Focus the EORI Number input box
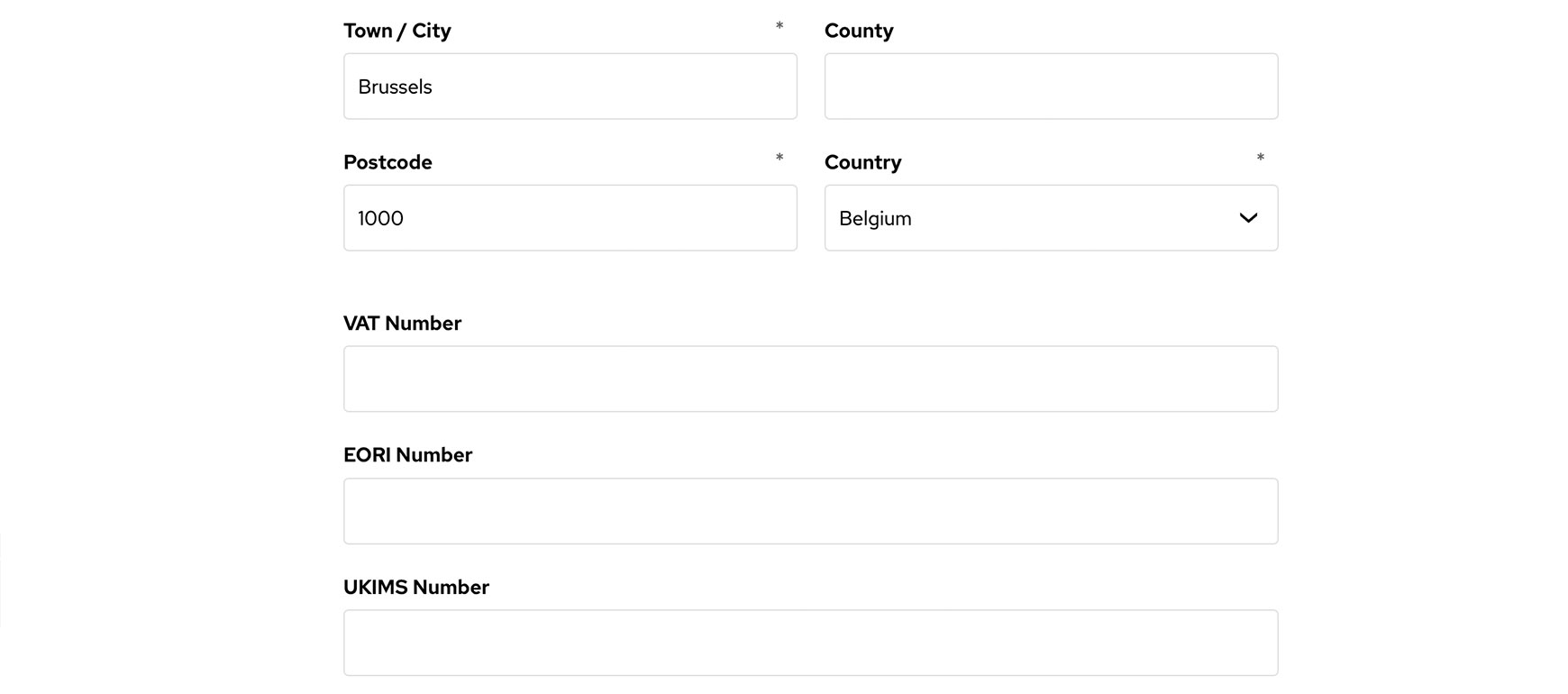The height and width of the screenshot is (694, 1568). pyautogui.click(x=809, y=510)
